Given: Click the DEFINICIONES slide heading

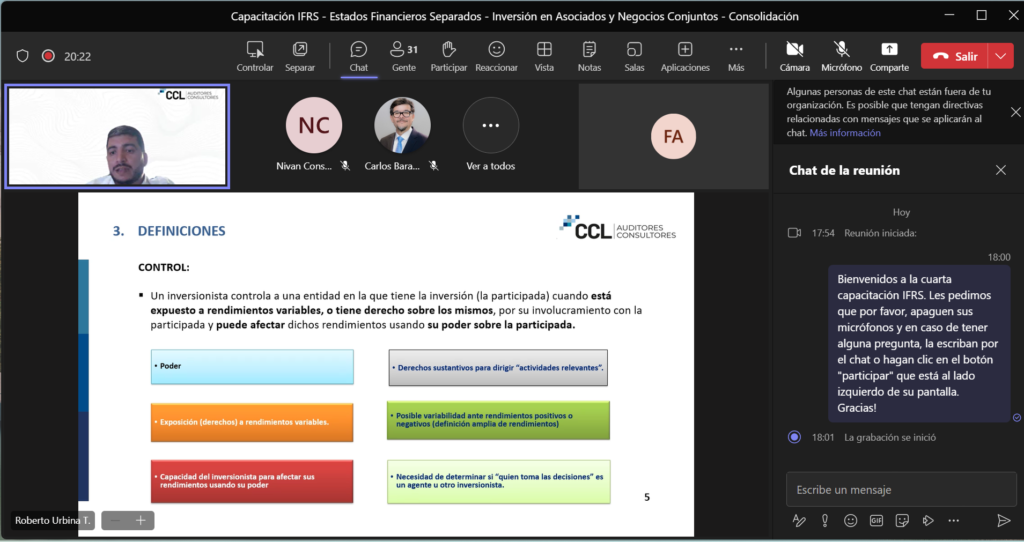Looking at the screenshot, I should click(x=182, y=231).
